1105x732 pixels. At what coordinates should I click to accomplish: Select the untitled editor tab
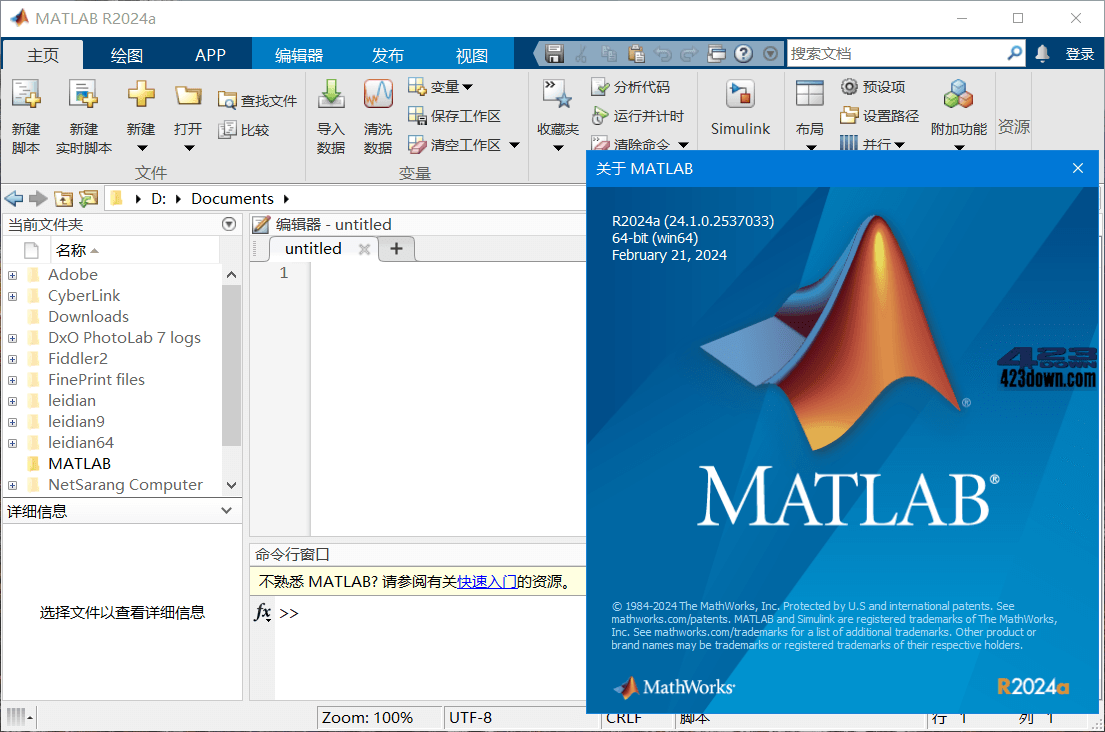[x=311, y=248]
